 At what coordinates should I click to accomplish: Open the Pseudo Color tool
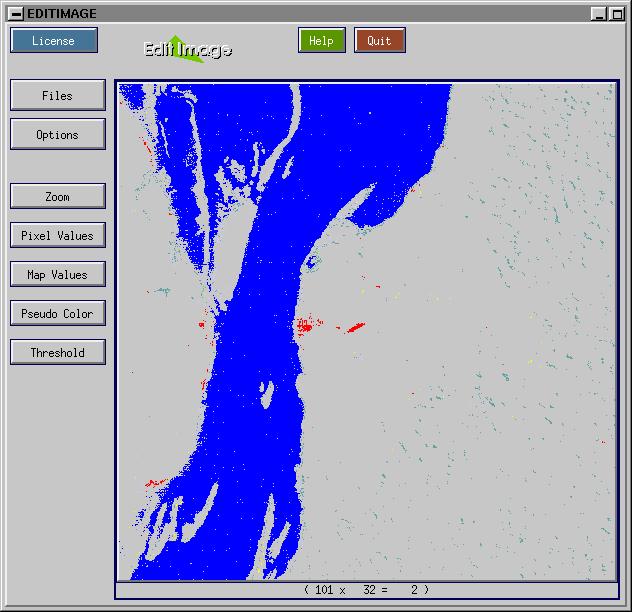coord(58,313)
